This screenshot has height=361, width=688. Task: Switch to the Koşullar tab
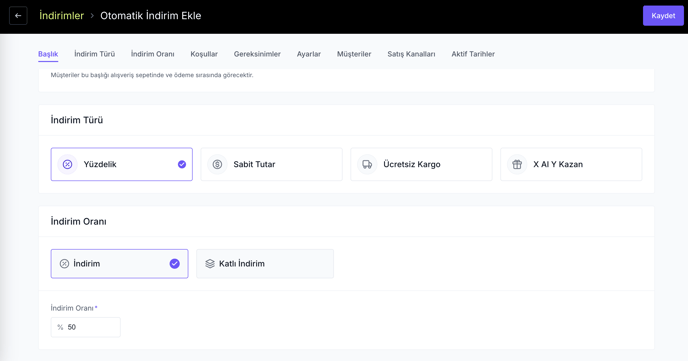204,54
